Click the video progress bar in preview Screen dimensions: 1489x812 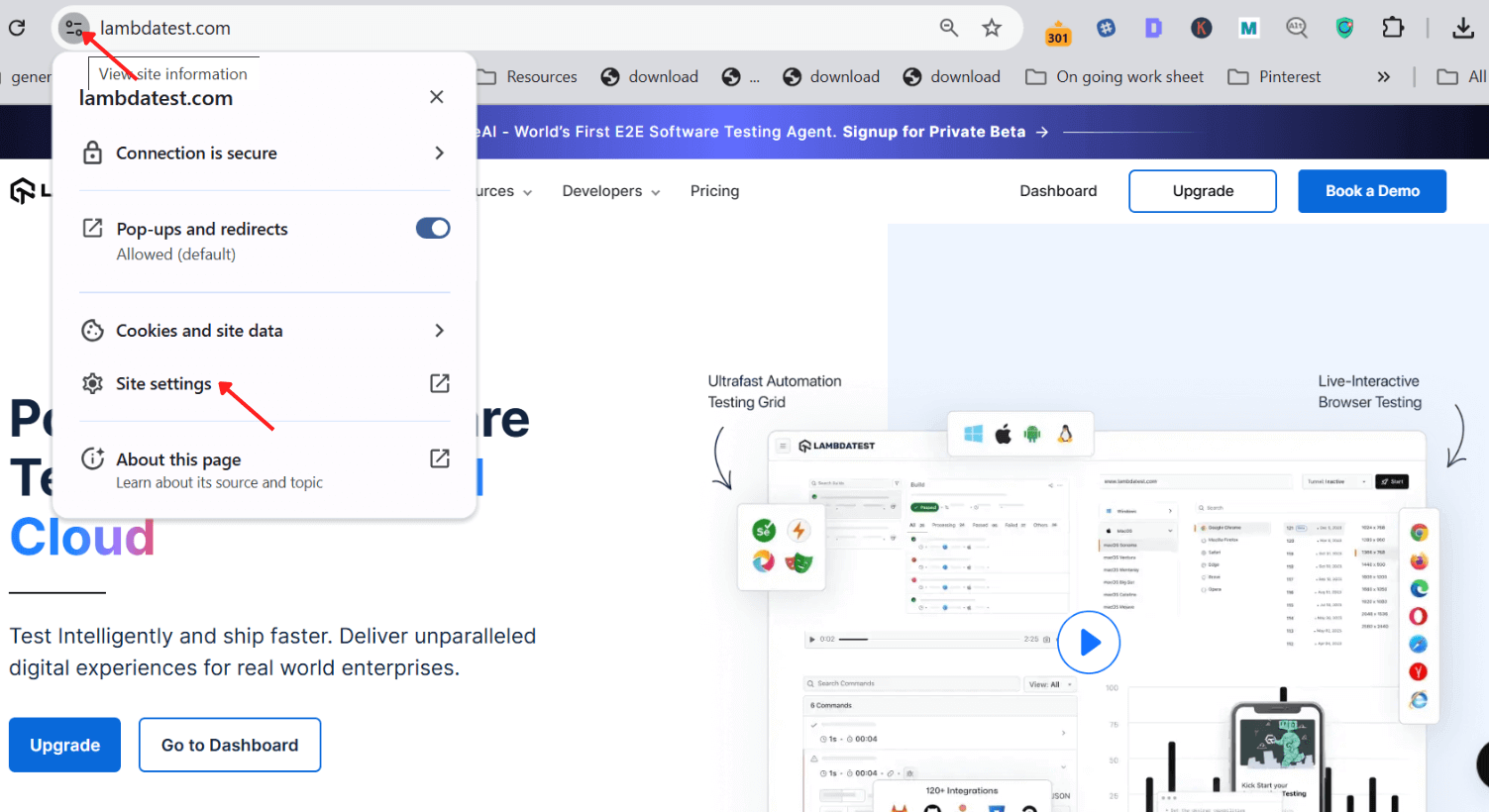929,640
